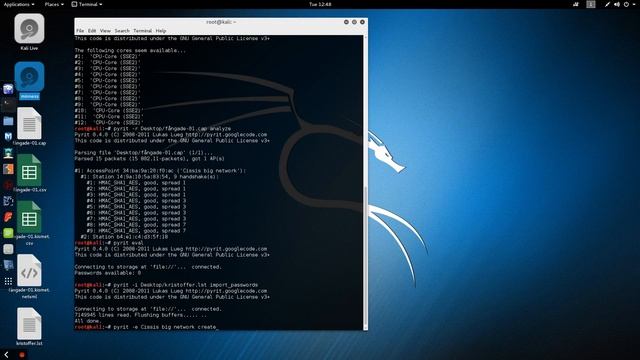Click the red notification icon at bottom-left
This screenshot has width=640, height=360.
22,355
